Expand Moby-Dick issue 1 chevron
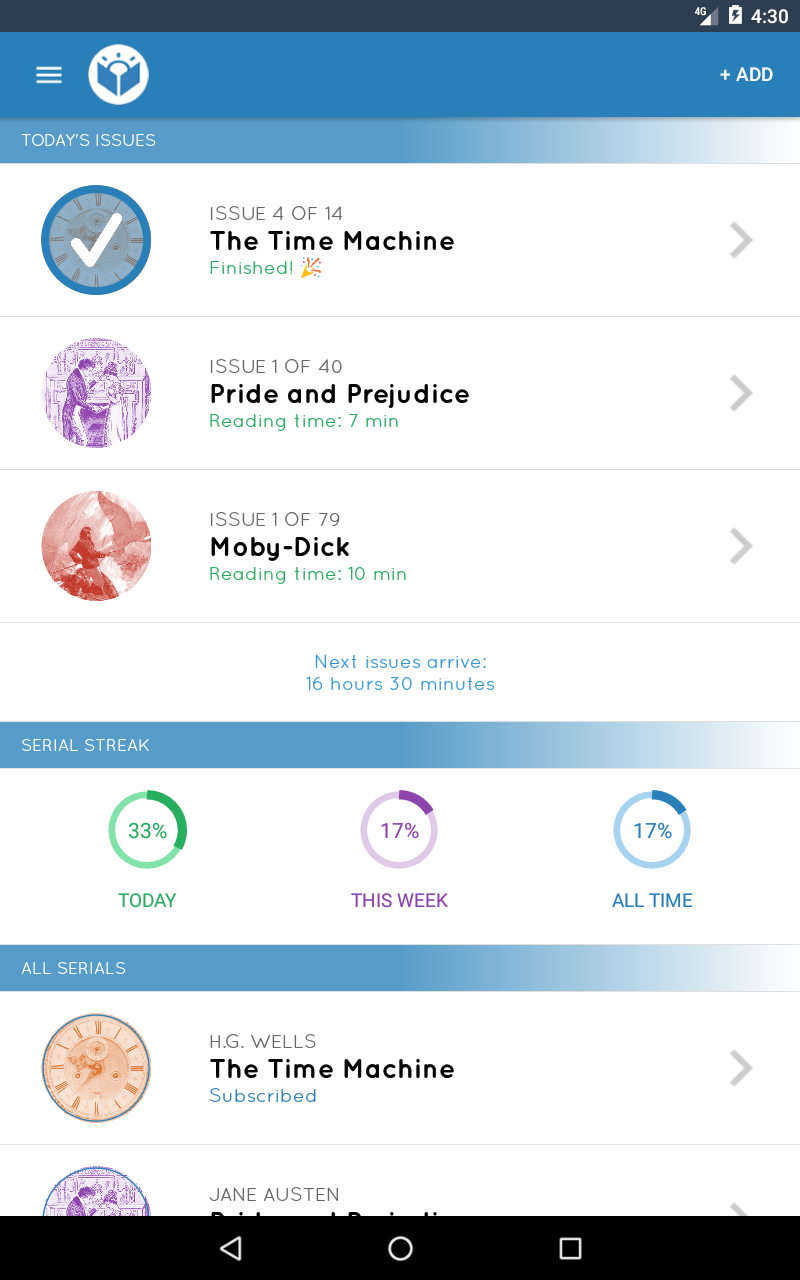 741,546
